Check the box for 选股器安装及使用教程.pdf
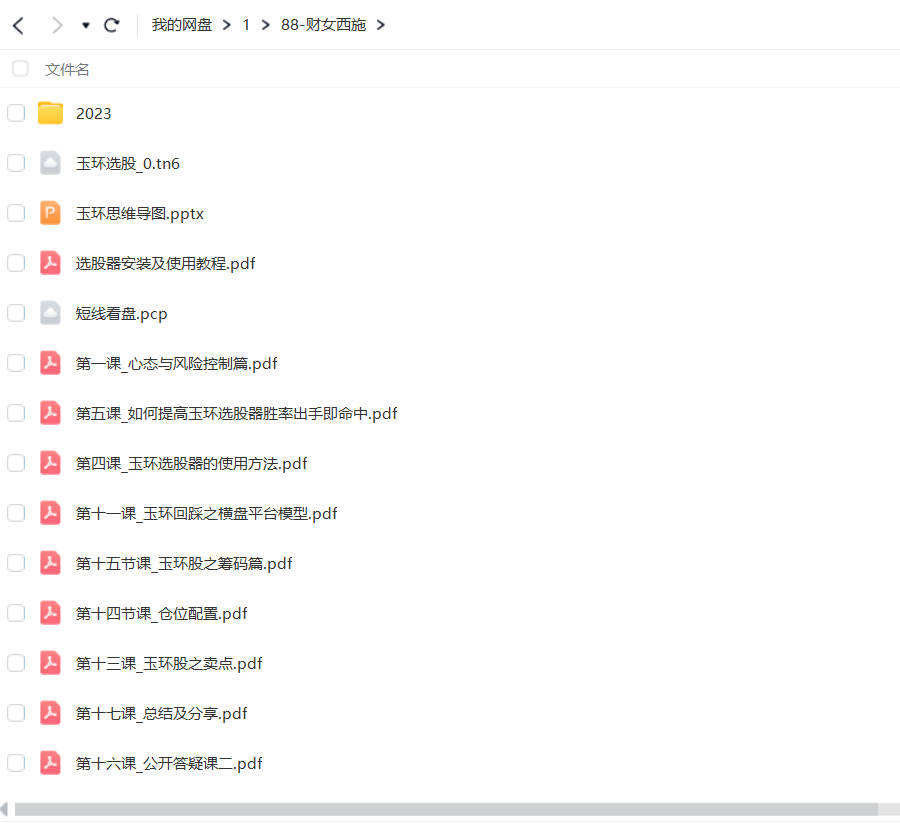The height and width of the screenshot is (834, 900). (x=16, y=263)
